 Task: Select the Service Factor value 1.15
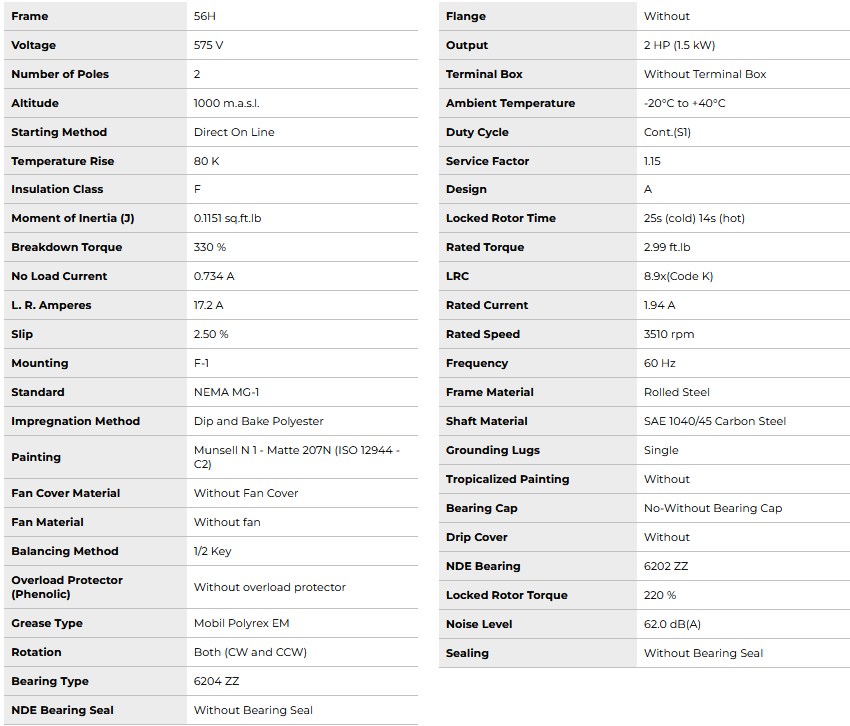click(652, 161)
